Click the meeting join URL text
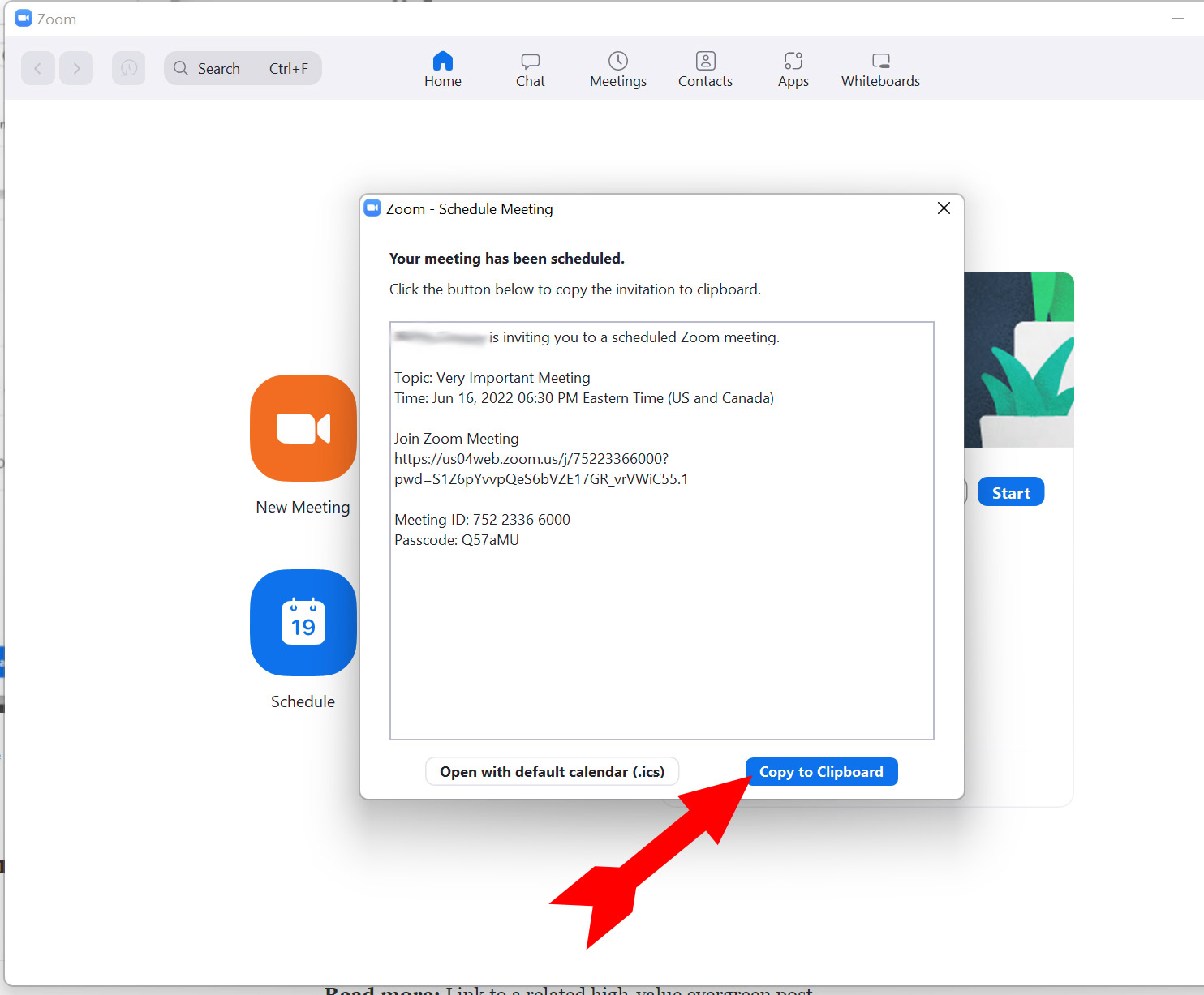The height and width of the screenshot is (995, 1204). 541,469
